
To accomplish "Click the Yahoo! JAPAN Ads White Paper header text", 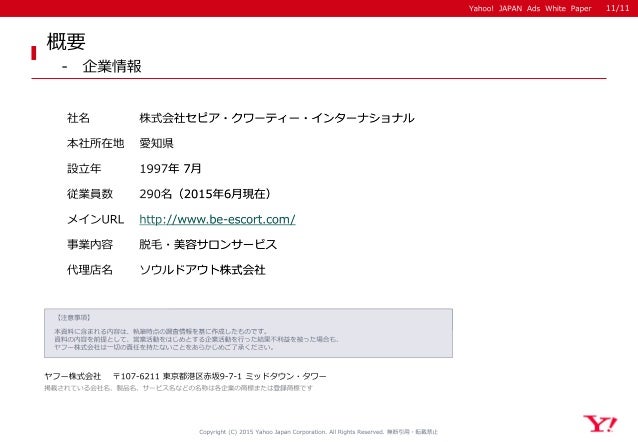I will point(530,9).
